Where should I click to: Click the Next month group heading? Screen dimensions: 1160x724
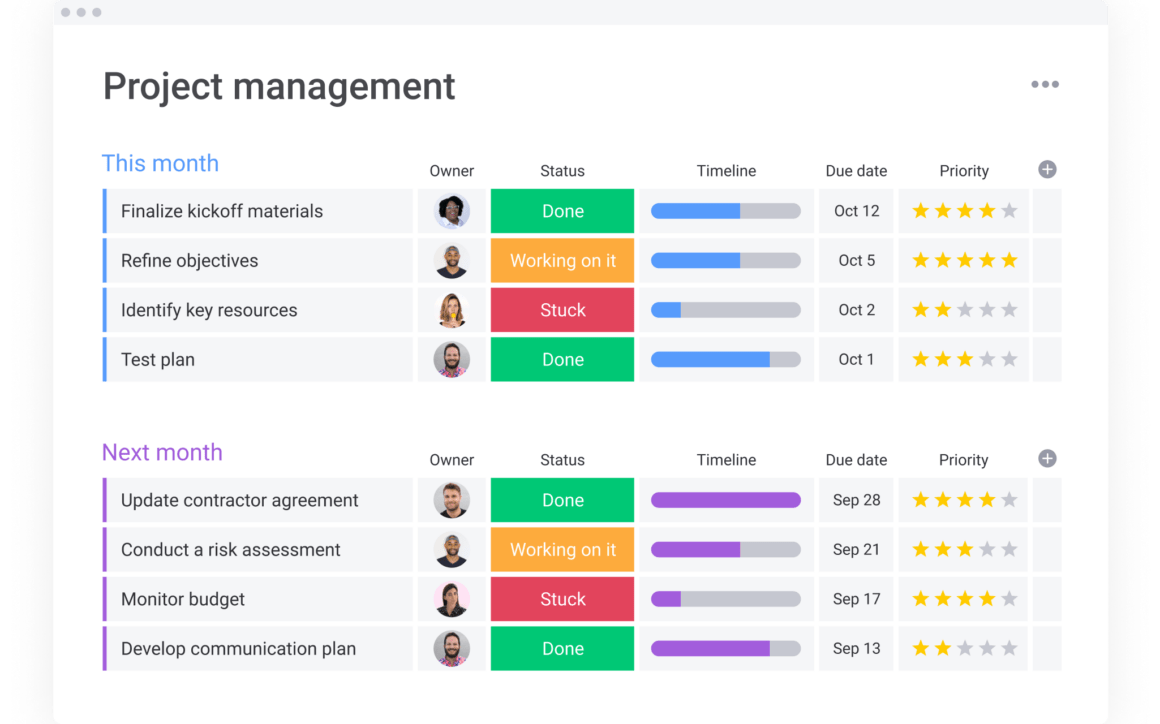tap(162, 452)
